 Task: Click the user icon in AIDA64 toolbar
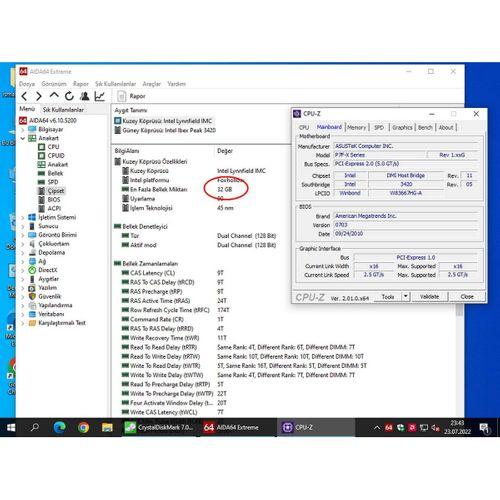click(x=85, y=96)
